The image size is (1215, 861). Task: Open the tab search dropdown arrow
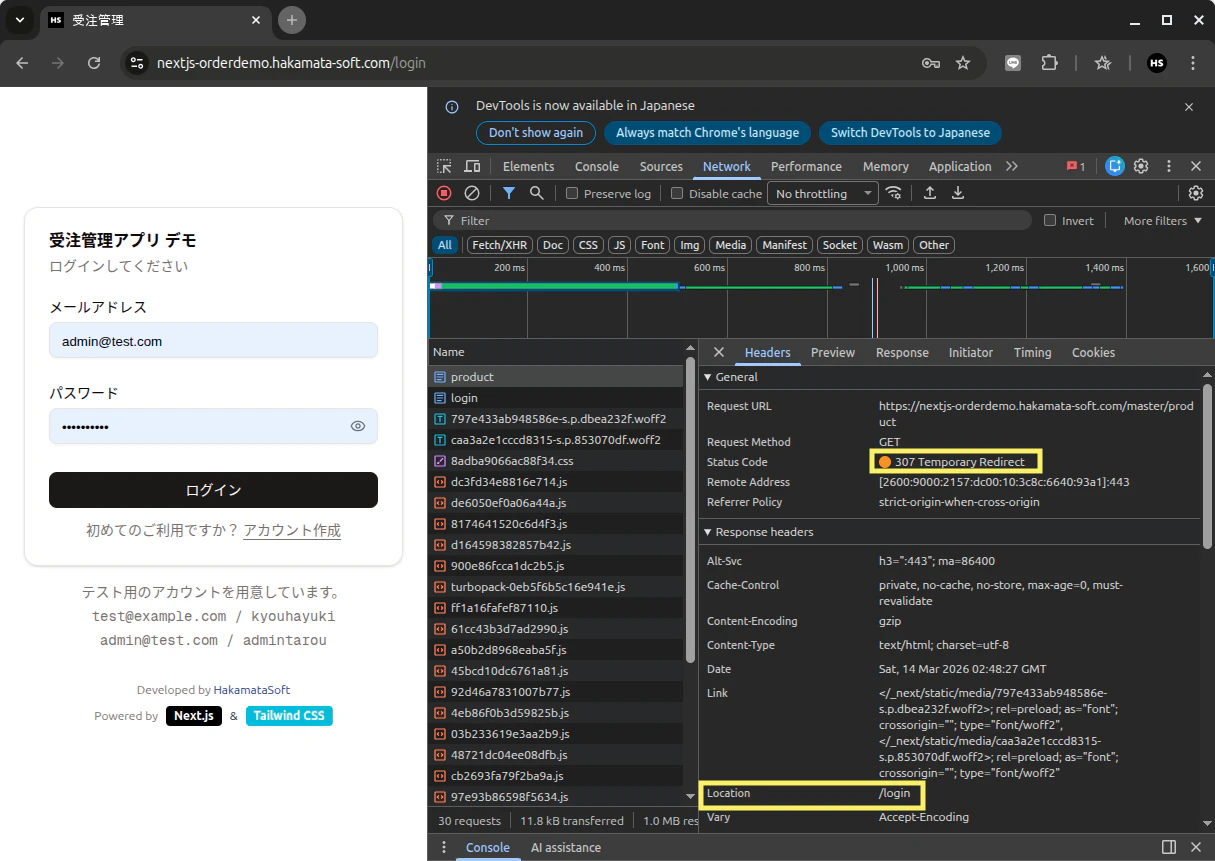19,20
